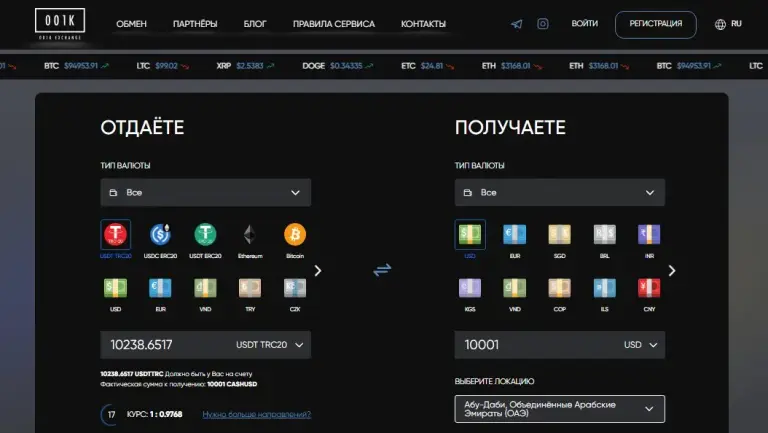Click the DOGE $0.34335 ticker item
This screenshot has height=433, width=768.
pos(337,66)
